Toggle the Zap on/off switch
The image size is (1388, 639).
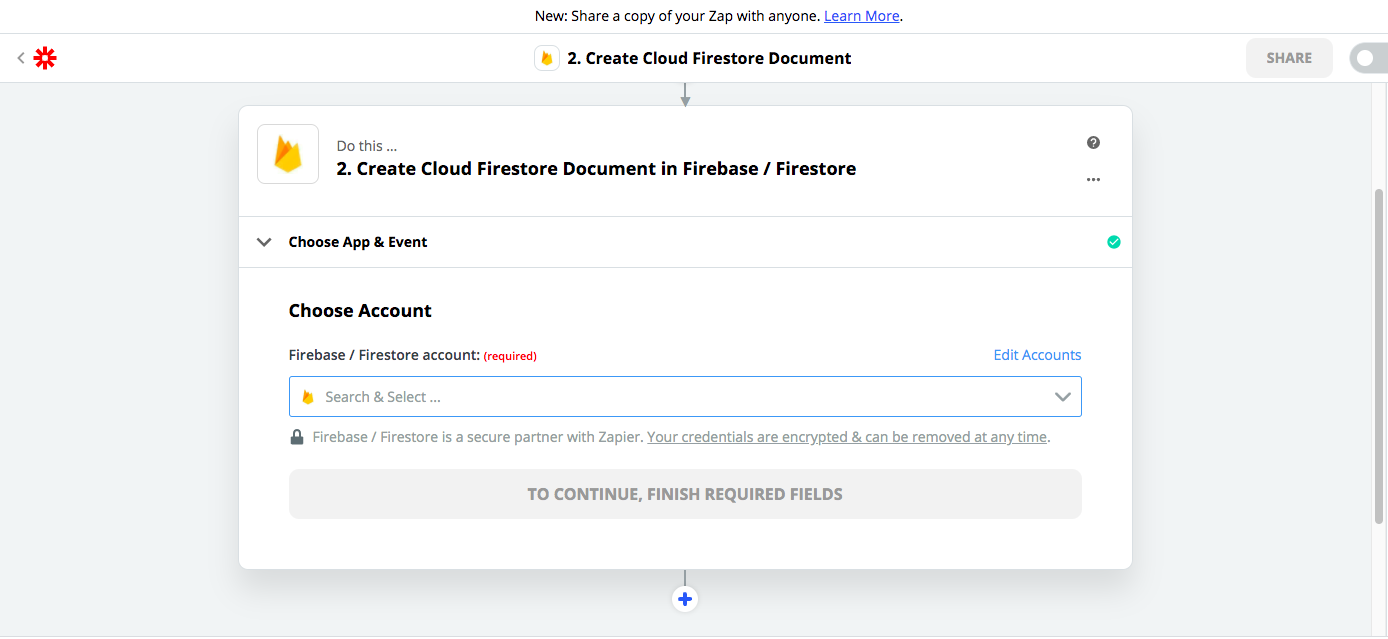(1368, 58)
